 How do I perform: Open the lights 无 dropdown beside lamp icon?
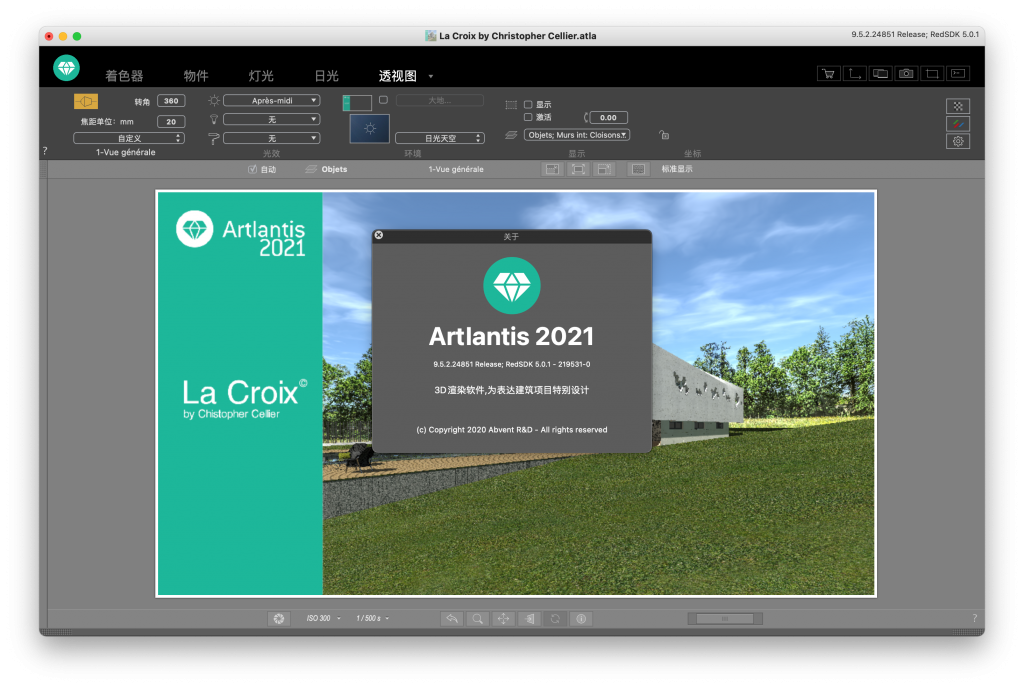click(x=272, y=119)
